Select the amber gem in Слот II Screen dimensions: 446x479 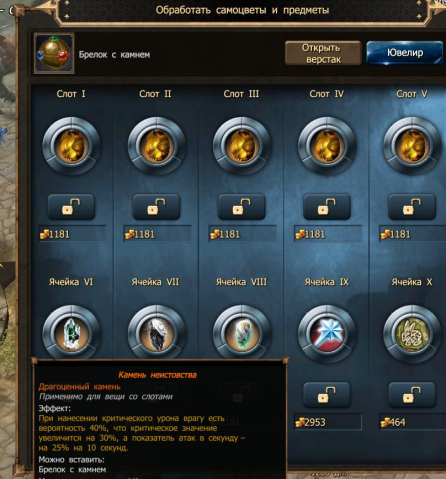tap(156, 146)
